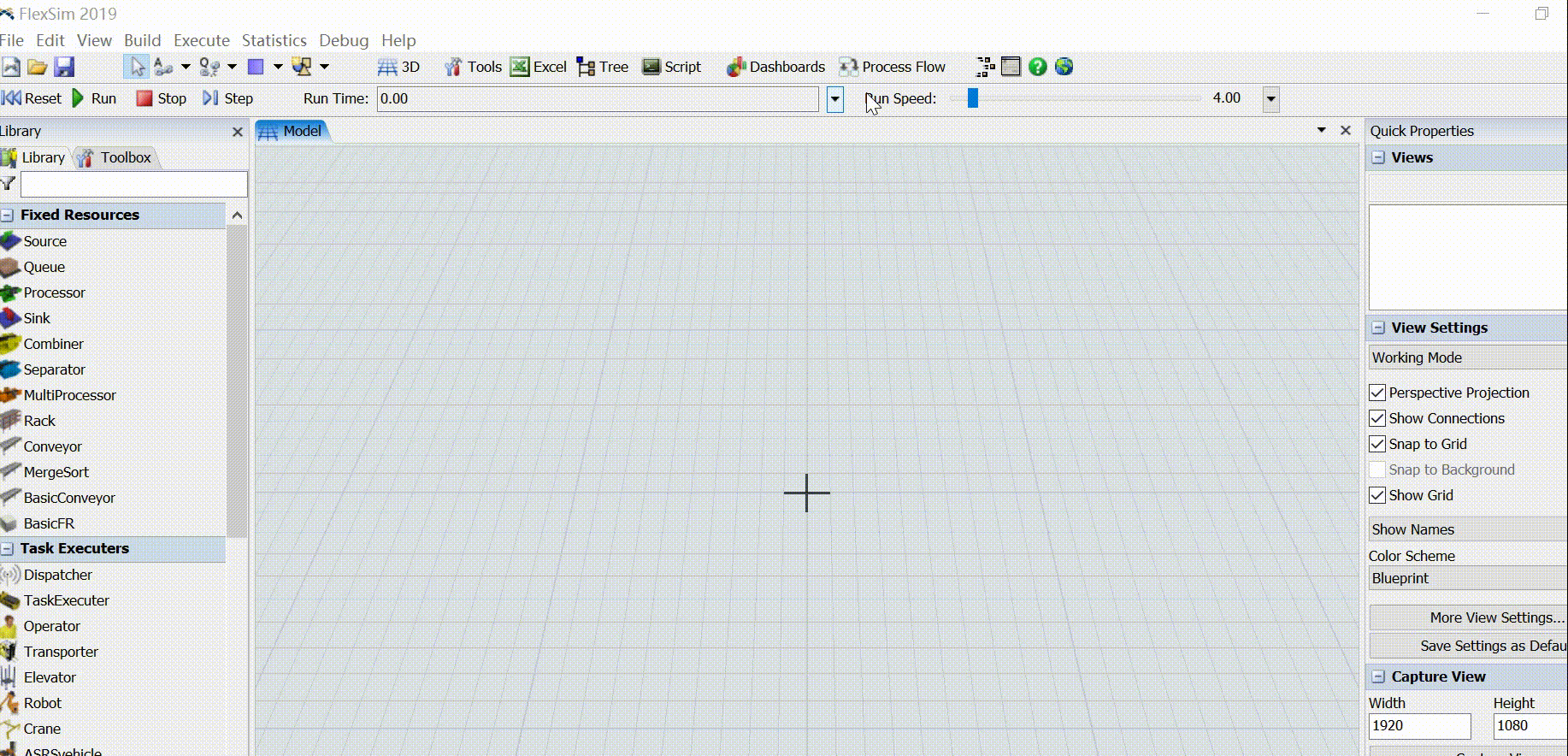Open the Tools toolbar menu
Screen dimensions: 1568x756
coord(473,67)
